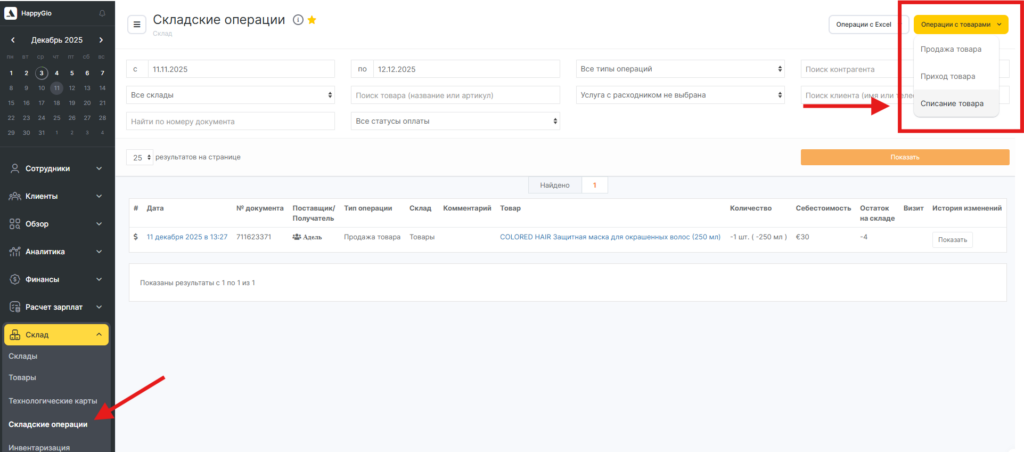The height and width of the screenshot is (452, 1024).
Task: Click the notification bell icon
Action: point(102,13)
